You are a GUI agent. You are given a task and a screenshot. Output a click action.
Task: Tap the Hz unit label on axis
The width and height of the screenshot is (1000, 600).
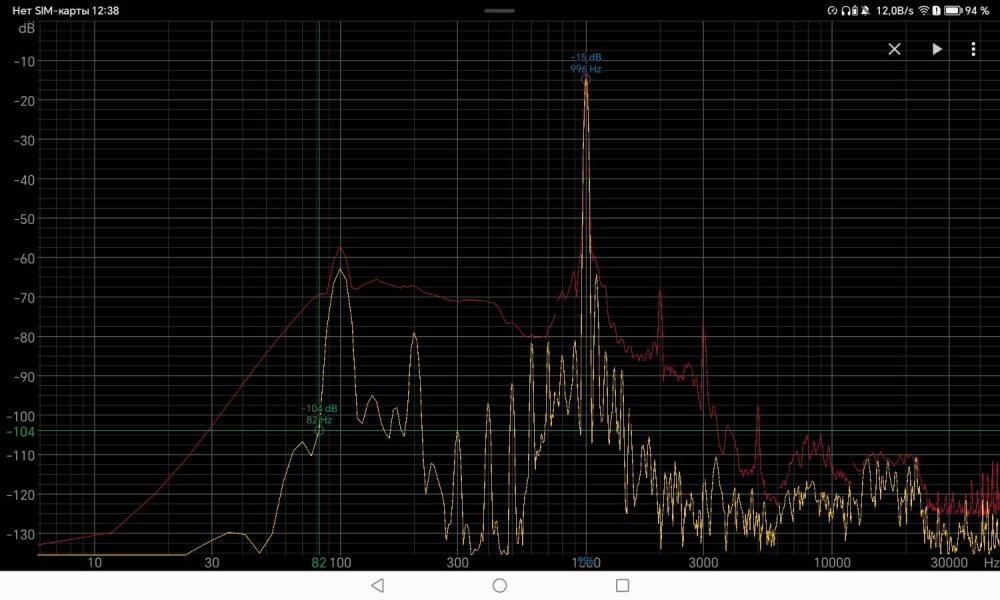pyautogui.click(x=989, y=564)
